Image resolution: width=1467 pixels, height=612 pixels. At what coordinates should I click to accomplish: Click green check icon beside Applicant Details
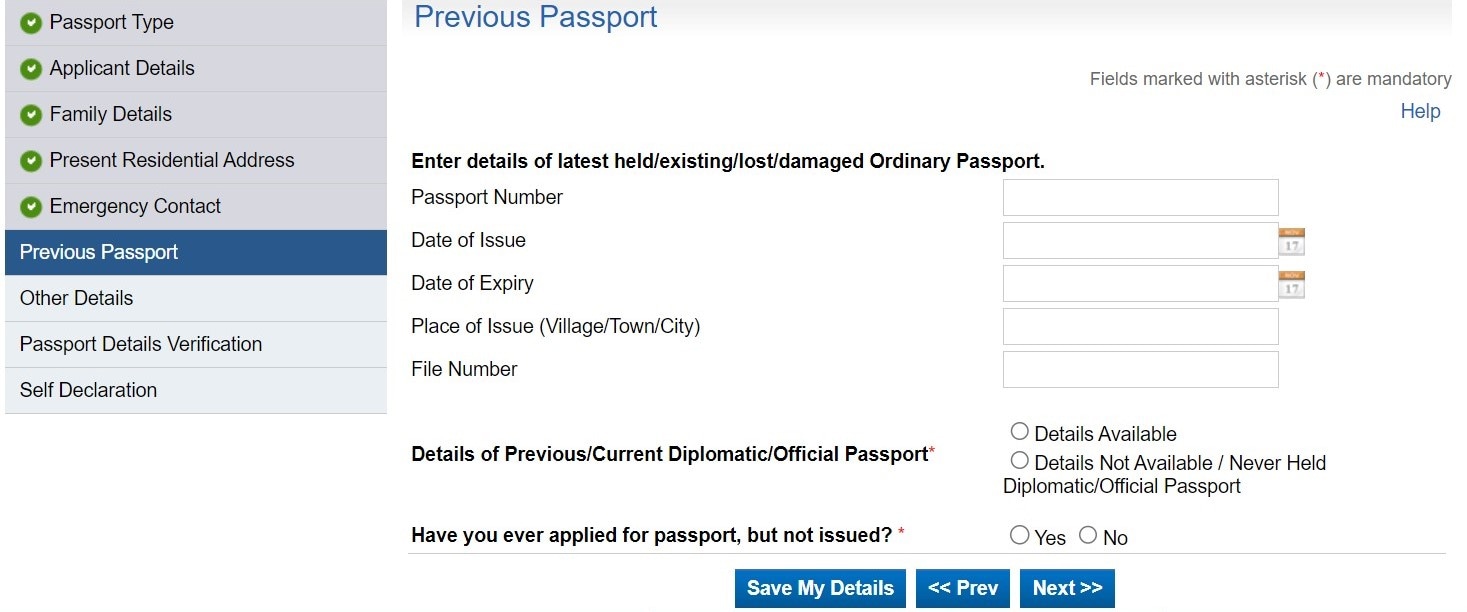pos(31,69)
